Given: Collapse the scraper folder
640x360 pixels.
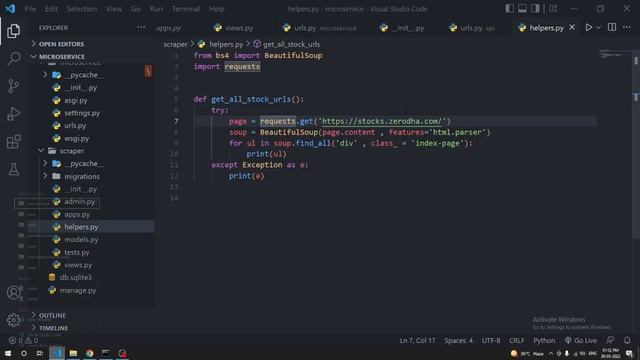Looking at the screenshot, I should pos(71,151).
